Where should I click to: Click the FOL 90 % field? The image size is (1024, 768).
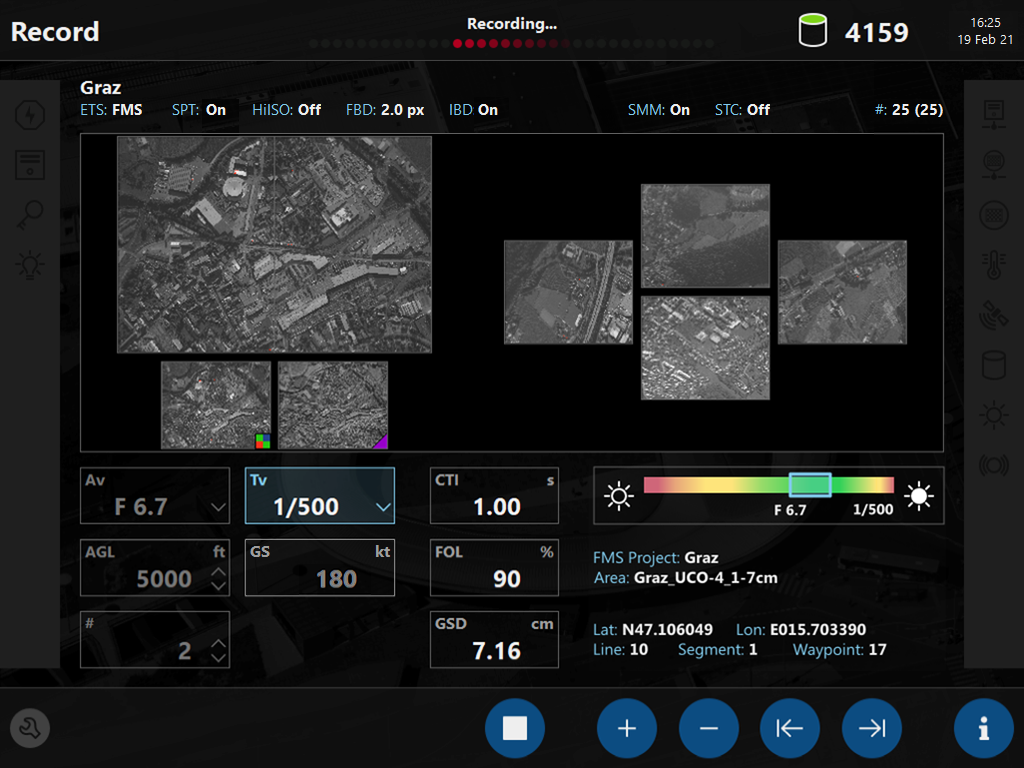494,568
